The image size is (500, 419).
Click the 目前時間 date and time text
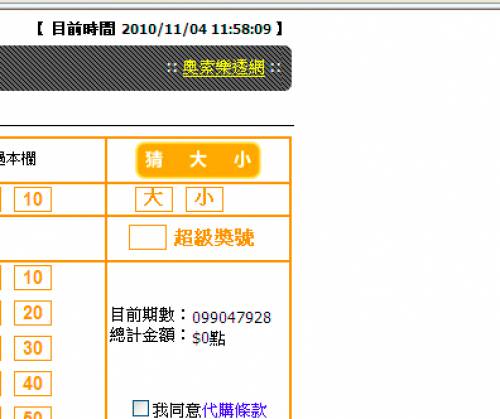tap(161, 29)
